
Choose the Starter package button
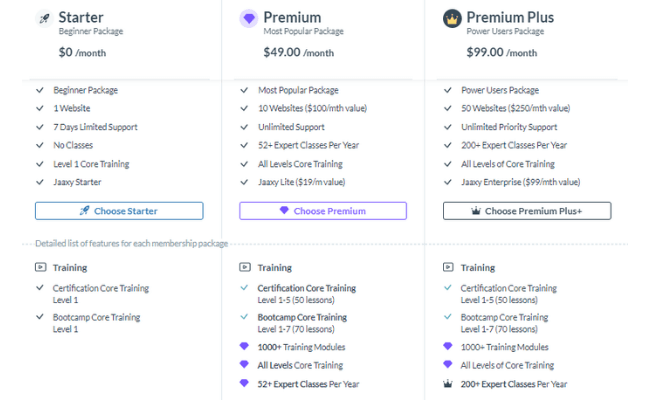click(x=119, y=211)
